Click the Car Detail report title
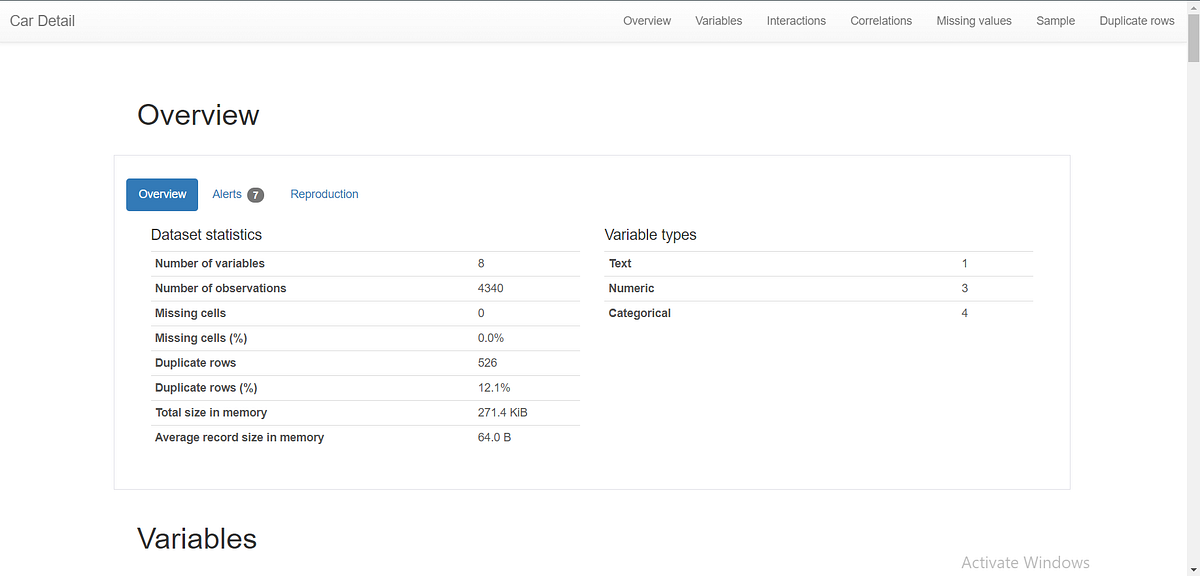This screenshot has width=1200, height=576. click(42, 20)
